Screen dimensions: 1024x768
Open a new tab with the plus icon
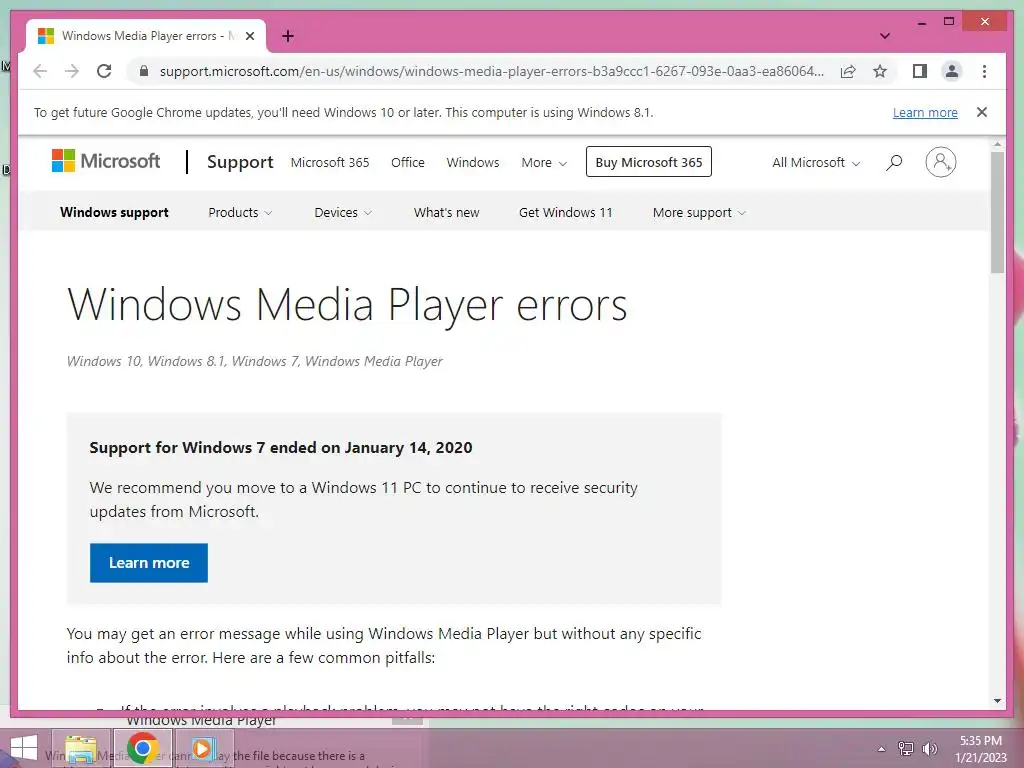coord(288,36)
